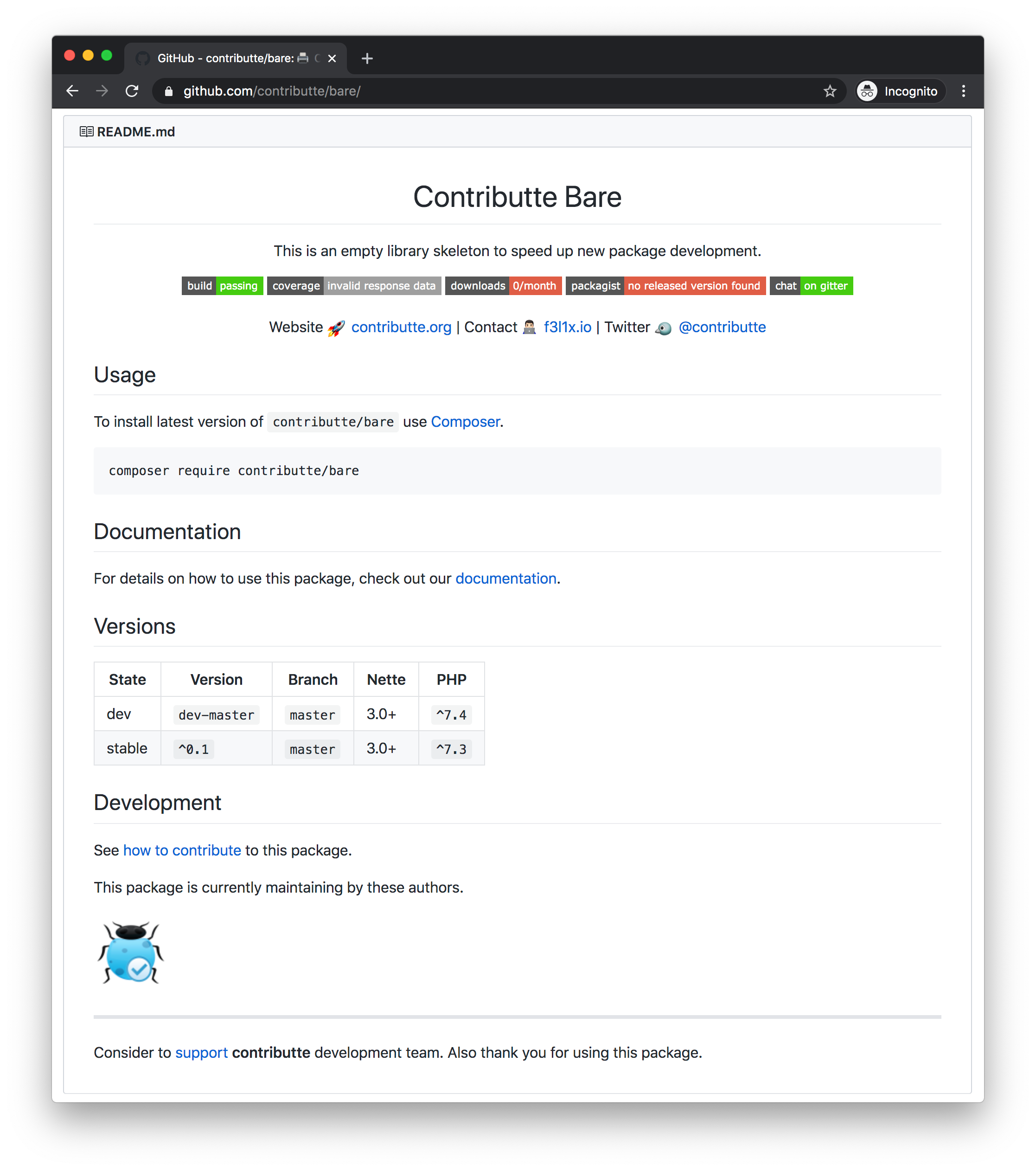
Task: Open the how to contribute link
Action: click(182, 850)
